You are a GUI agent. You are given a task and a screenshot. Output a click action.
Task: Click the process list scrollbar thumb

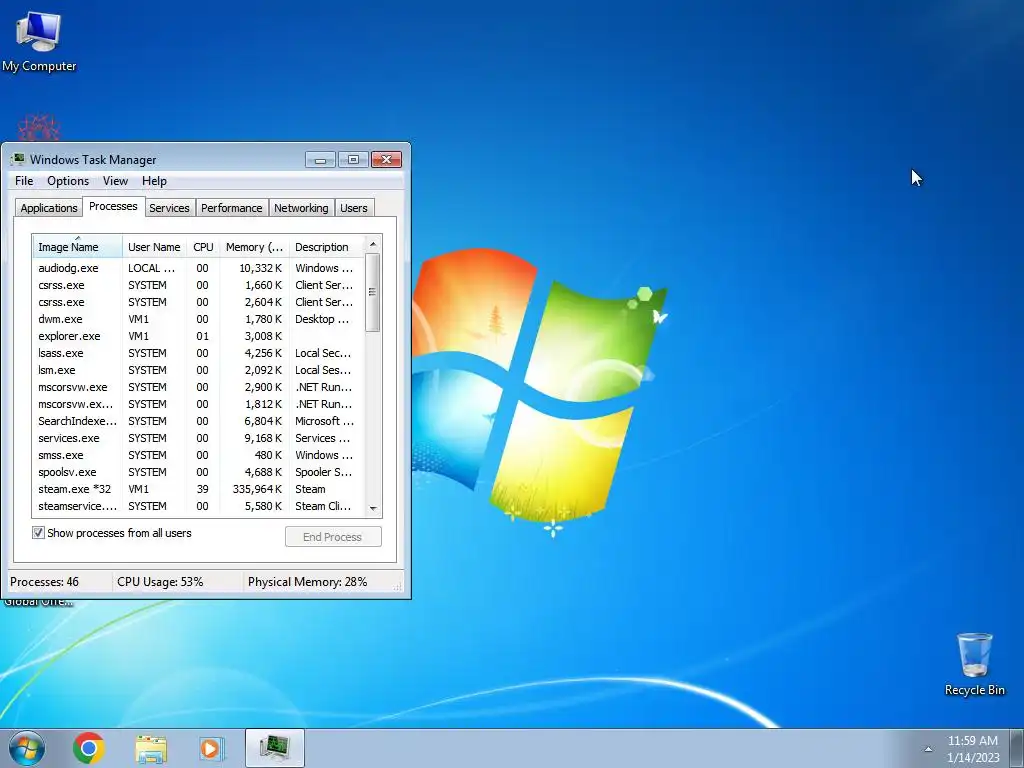point(373,293)
